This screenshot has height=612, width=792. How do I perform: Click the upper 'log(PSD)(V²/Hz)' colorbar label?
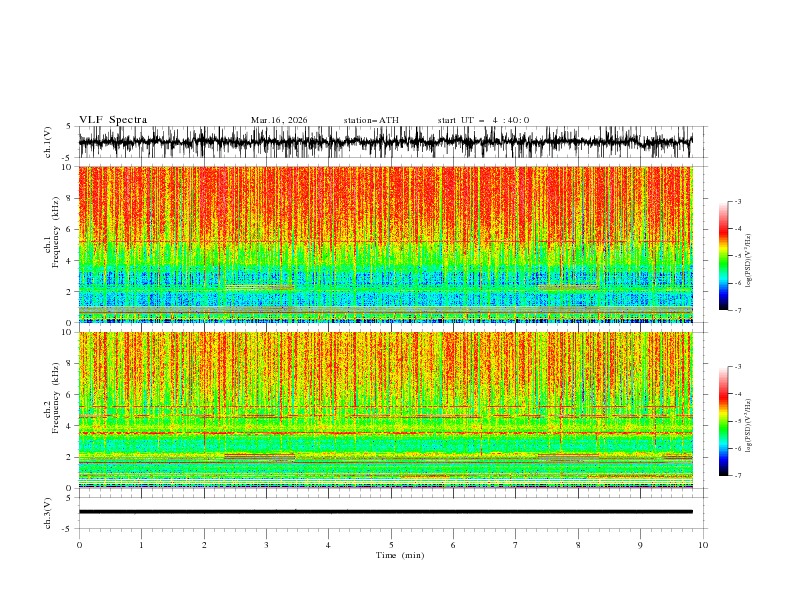pyautogui.click(x=748, y=261)
